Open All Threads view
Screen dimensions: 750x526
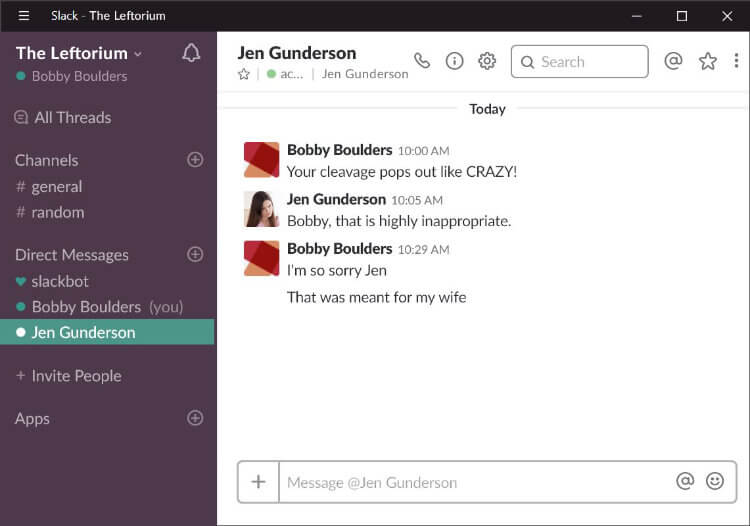[63, 118]
